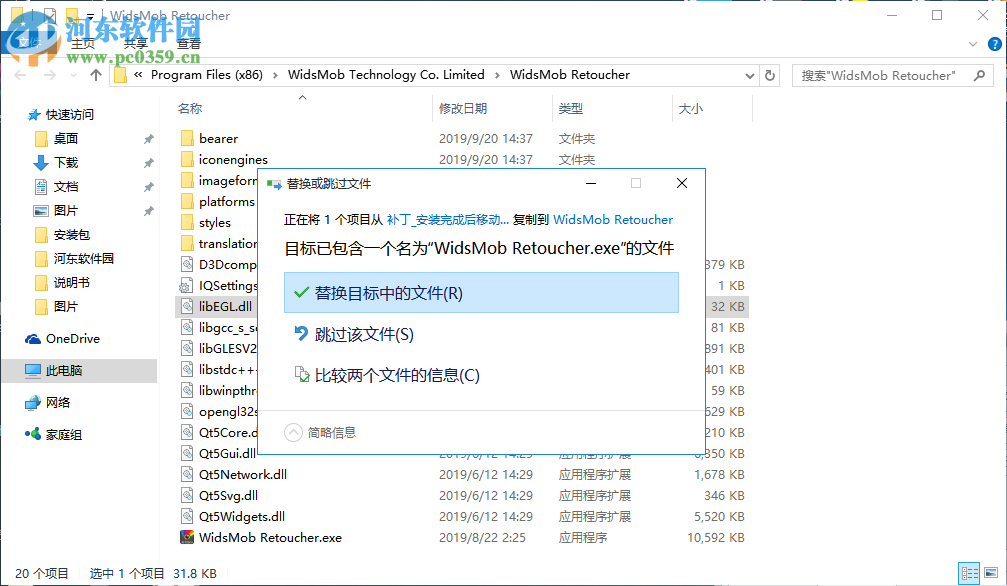The image size is (1007, 586).
Task: Click the back navigation arrow
Action: pos(20,74)
